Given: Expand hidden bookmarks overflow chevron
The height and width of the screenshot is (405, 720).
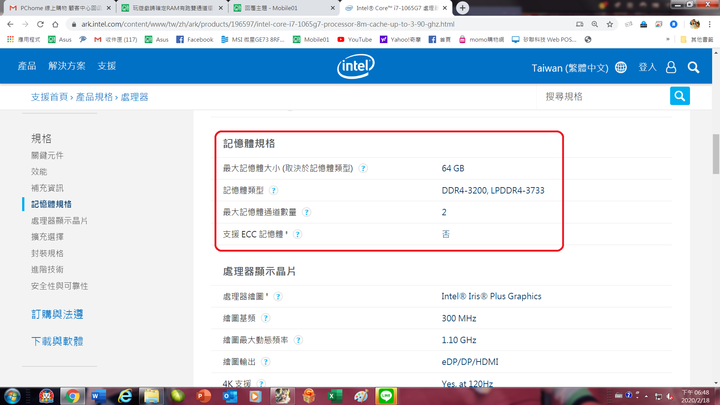Looking at the screenshot, I should 668,39.
